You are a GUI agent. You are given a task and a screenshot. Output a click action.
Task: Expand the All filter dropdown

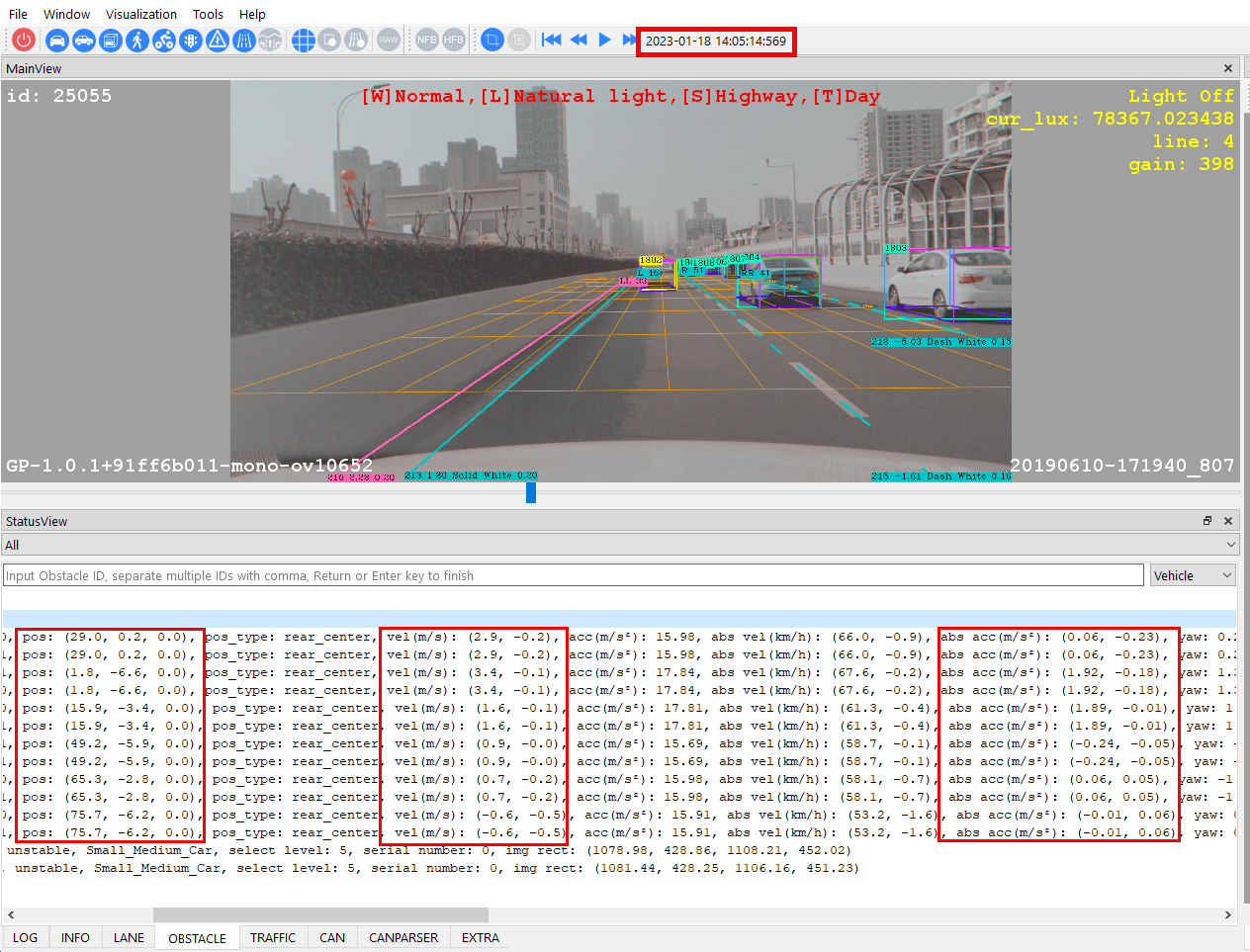[1231, 545]
